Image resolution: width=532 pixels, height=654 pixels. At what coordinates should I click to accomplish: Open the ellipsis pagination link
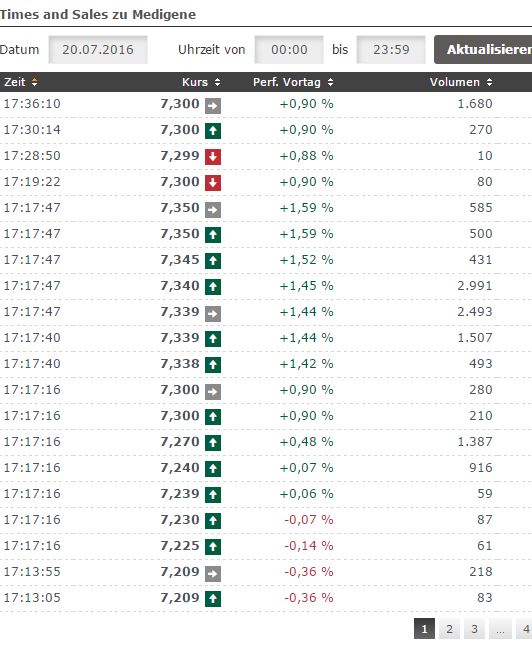(x=500, y=629)
